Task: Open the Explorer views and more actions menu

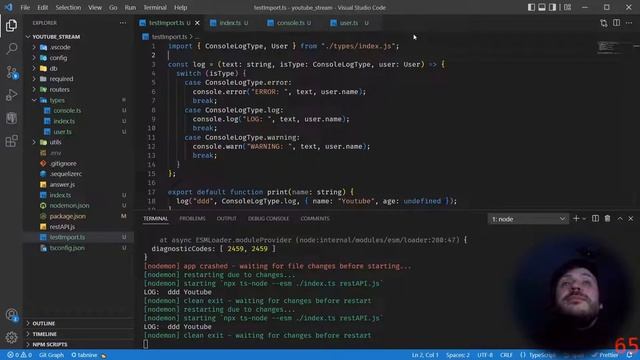Action: pos(123,23)
